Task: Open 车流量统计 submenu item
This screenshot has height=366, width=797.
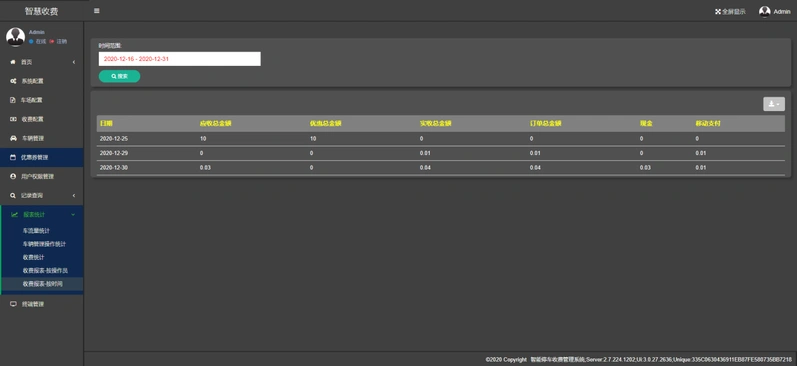Action: [x=36, y=231]
